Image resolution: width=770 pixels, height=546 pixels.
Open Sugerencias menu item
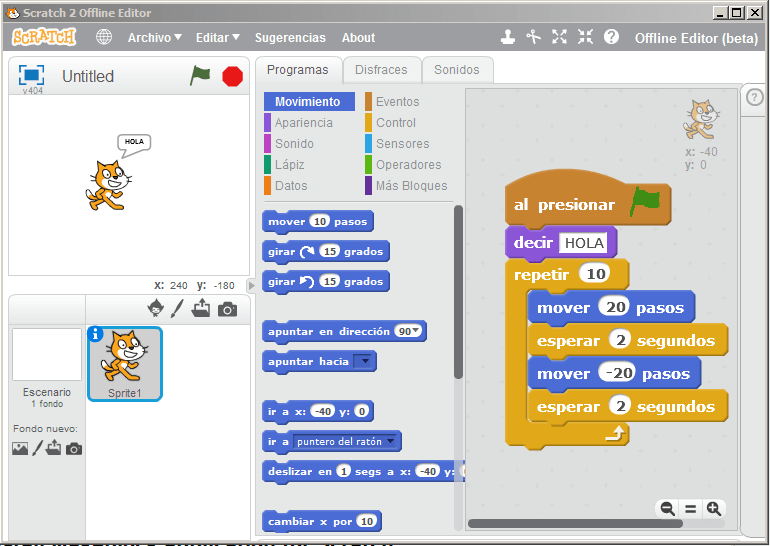290,38
